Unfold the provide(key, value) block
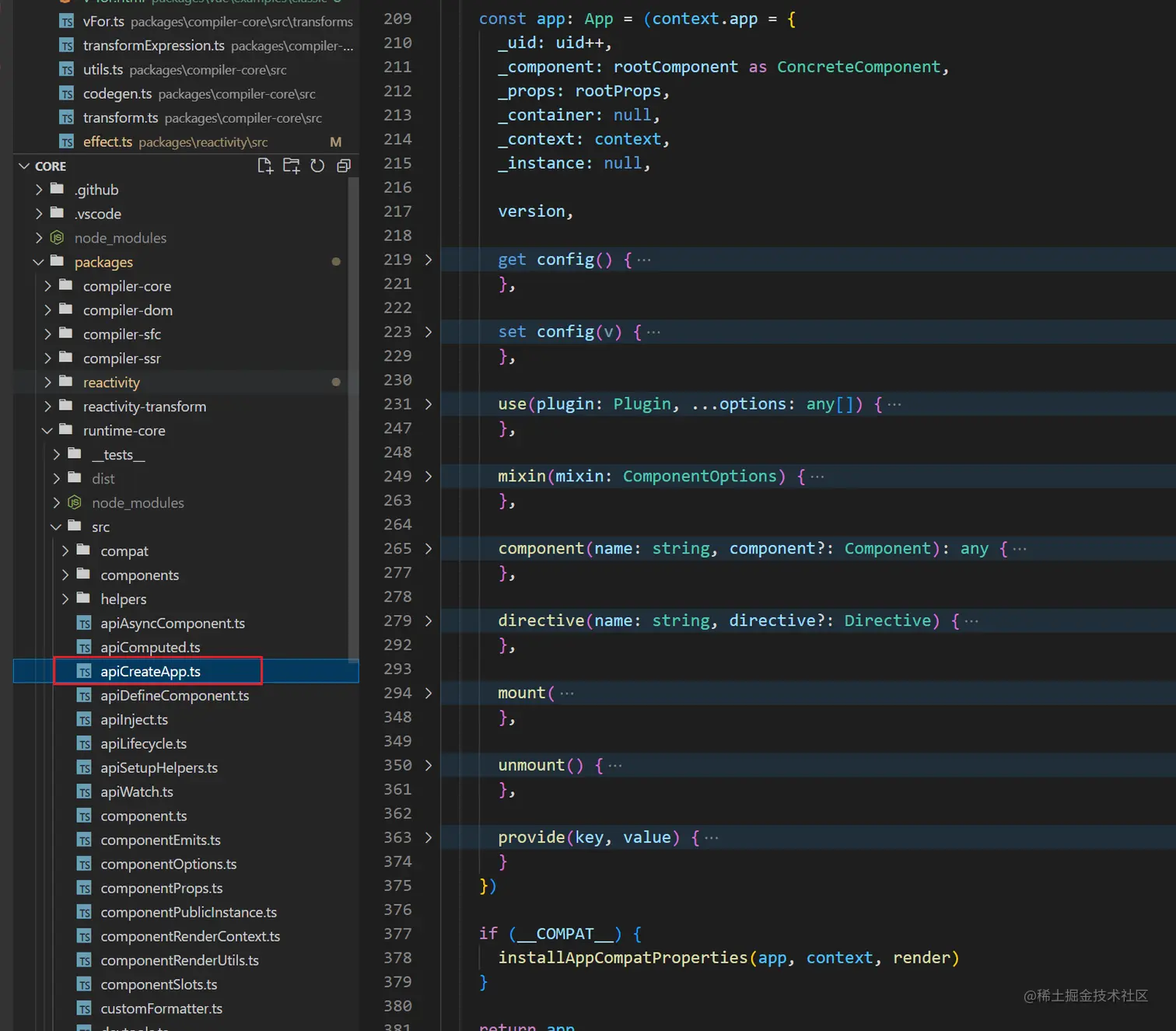Viewport: 1176px width, 1031px height. tap(429, 837)
